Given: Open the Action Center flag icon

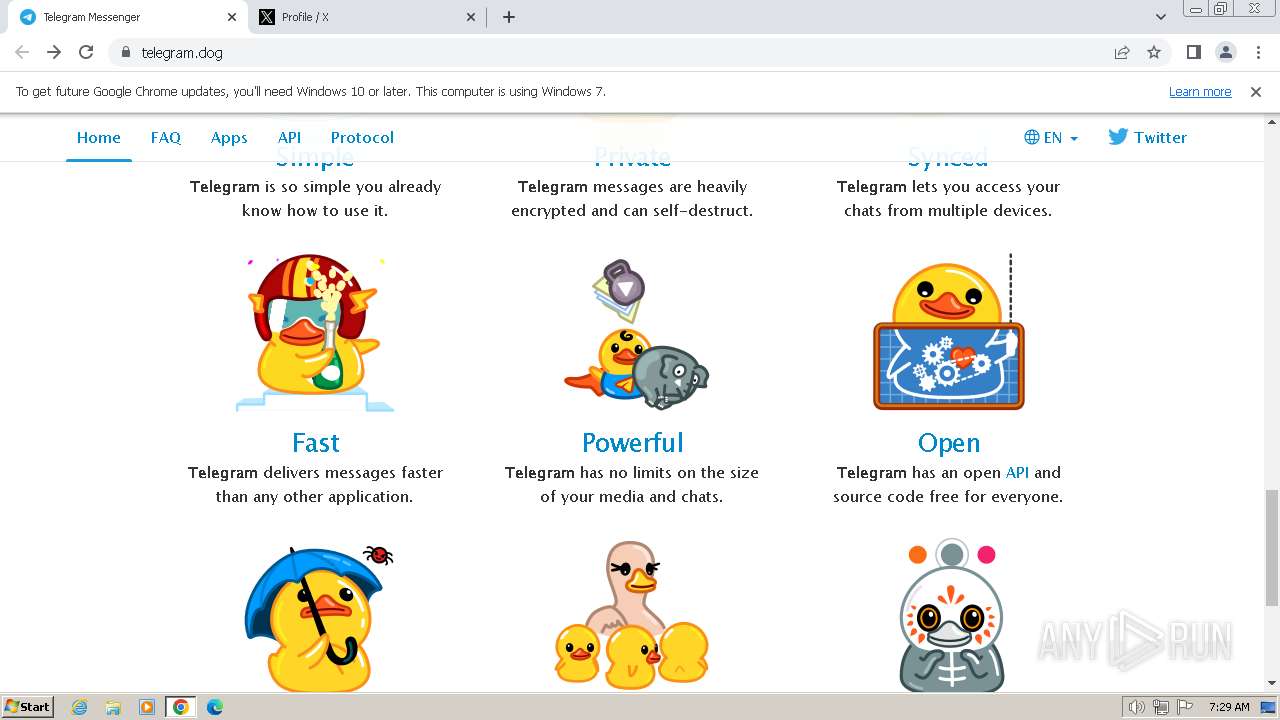Looking at the screenshot, I should (1184, 707).
